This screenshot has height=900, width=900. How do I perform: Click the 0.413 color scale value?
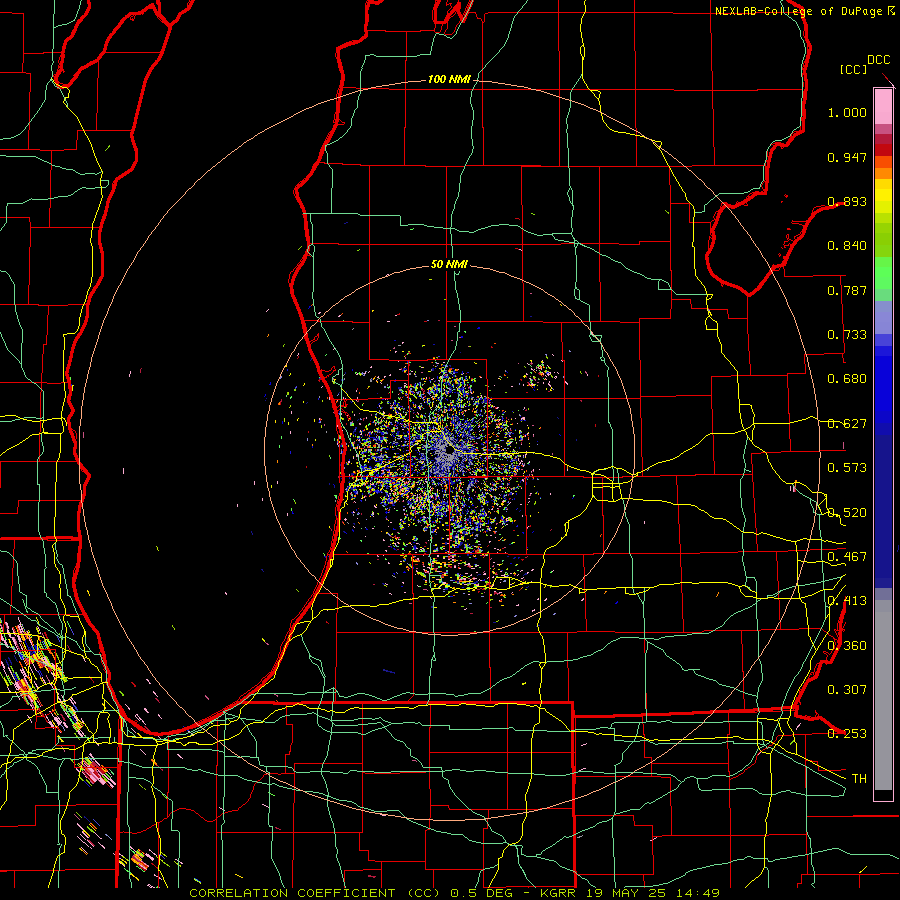tap(847, 601)
